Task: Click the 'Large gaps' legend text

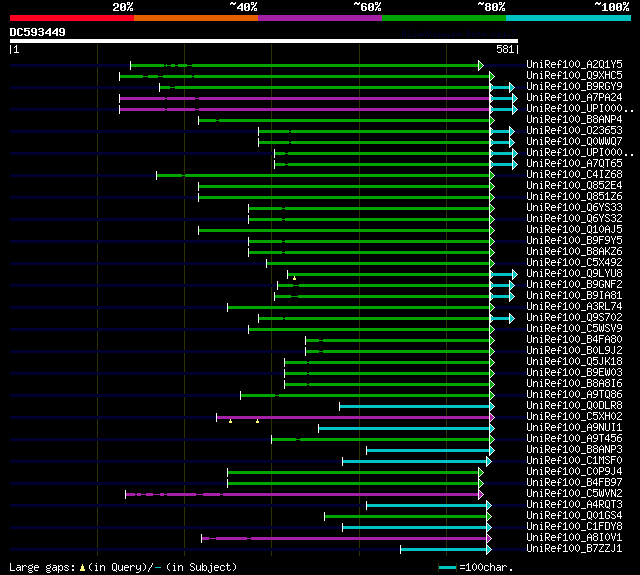Action: (42, 568)
